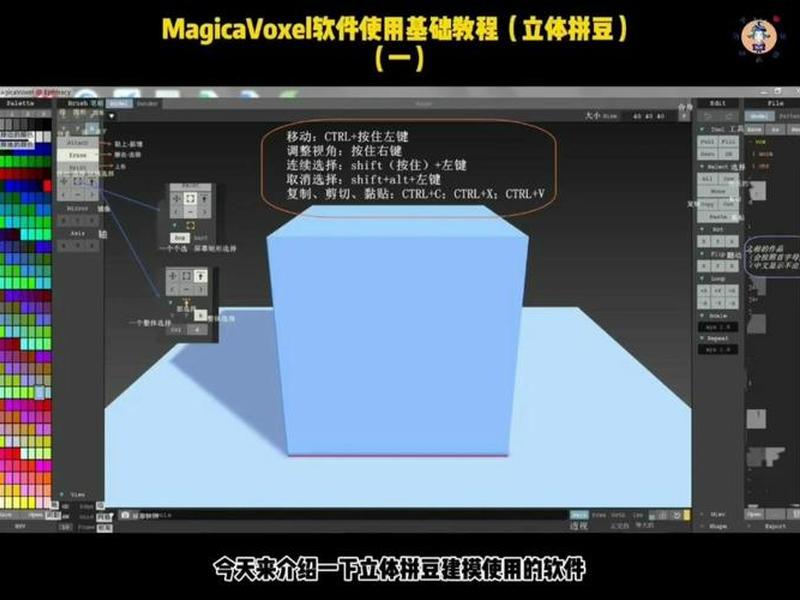Toggle Axis X lock

pyautogui.click(x=64, y=245)
